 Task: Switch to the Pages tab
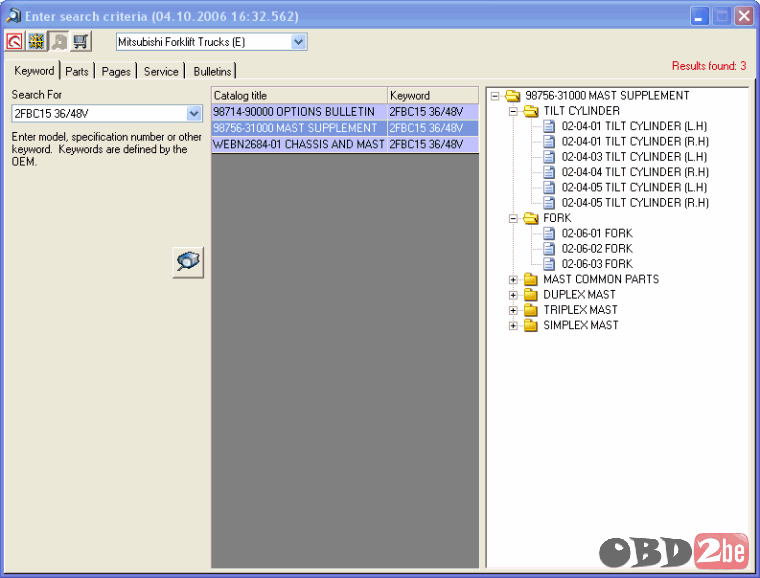pos(116,72)
